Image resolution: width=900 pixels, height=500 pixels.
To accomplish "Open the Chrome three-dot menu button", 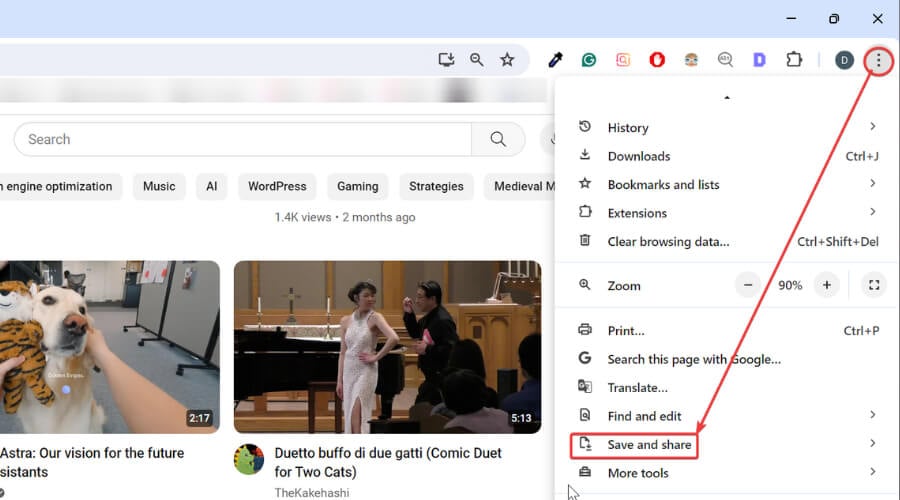I will click(878, 60).
